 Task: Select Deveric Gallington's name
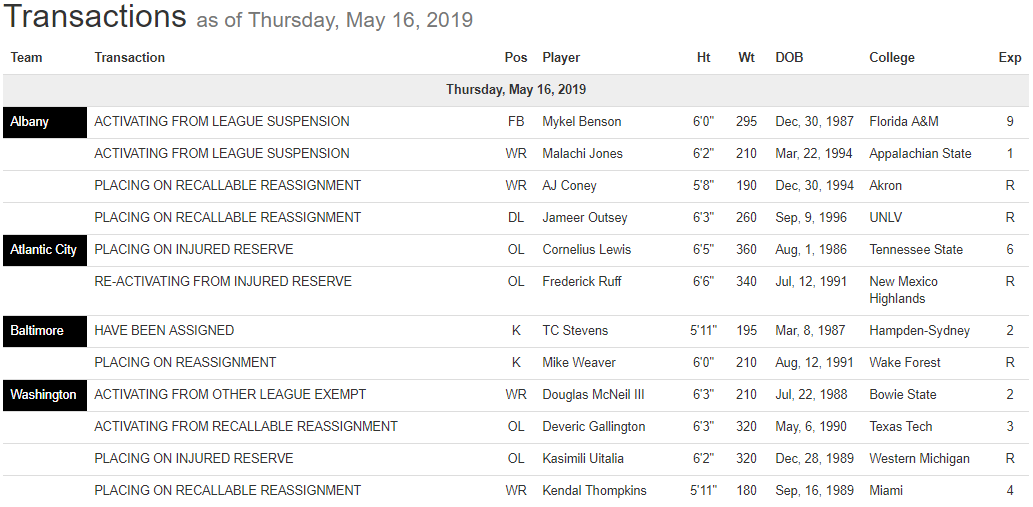click(594, 427)
